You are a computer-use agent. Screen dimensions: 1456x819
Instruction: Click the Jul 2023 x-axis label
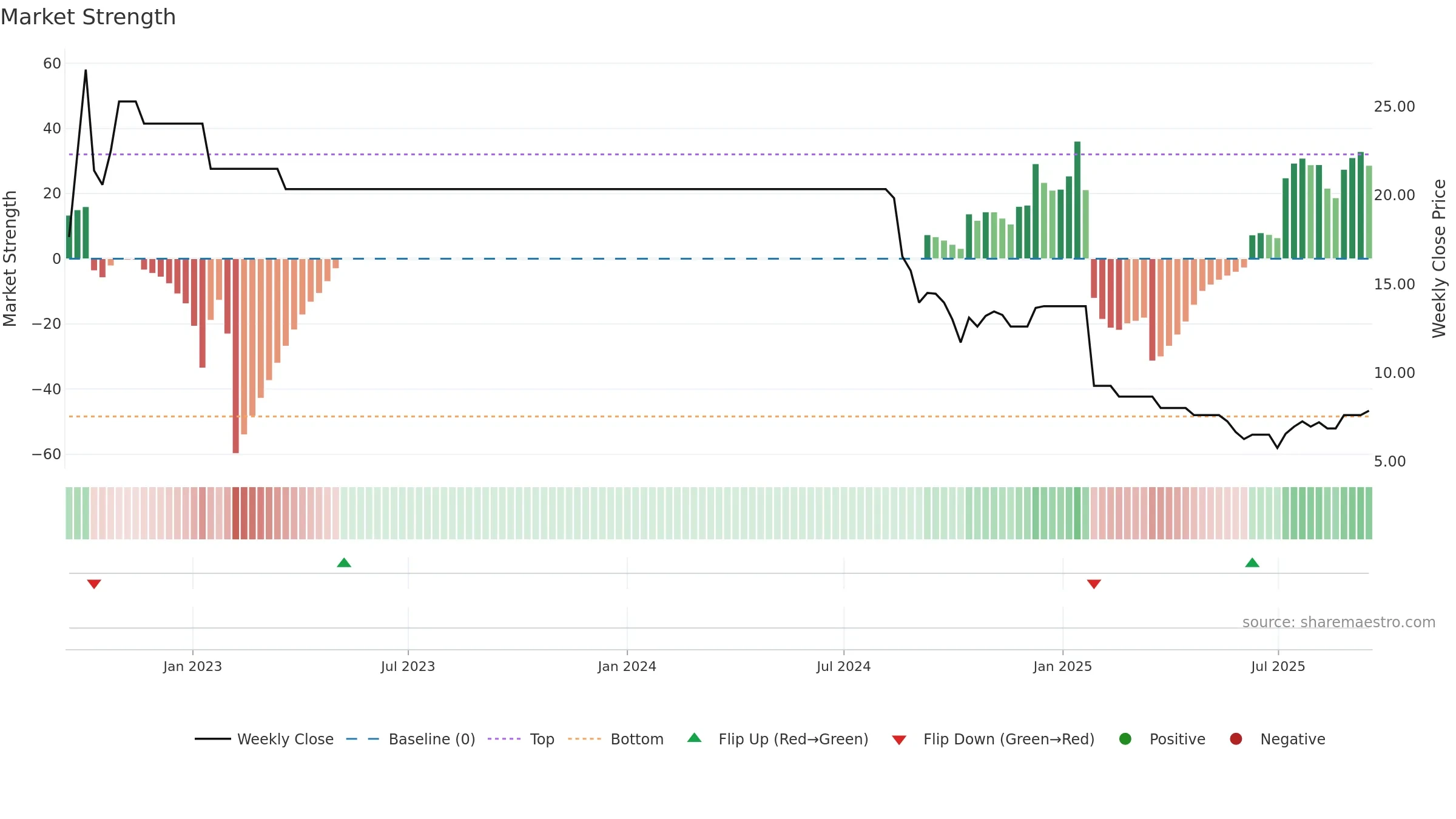click(x=408, y=666)
